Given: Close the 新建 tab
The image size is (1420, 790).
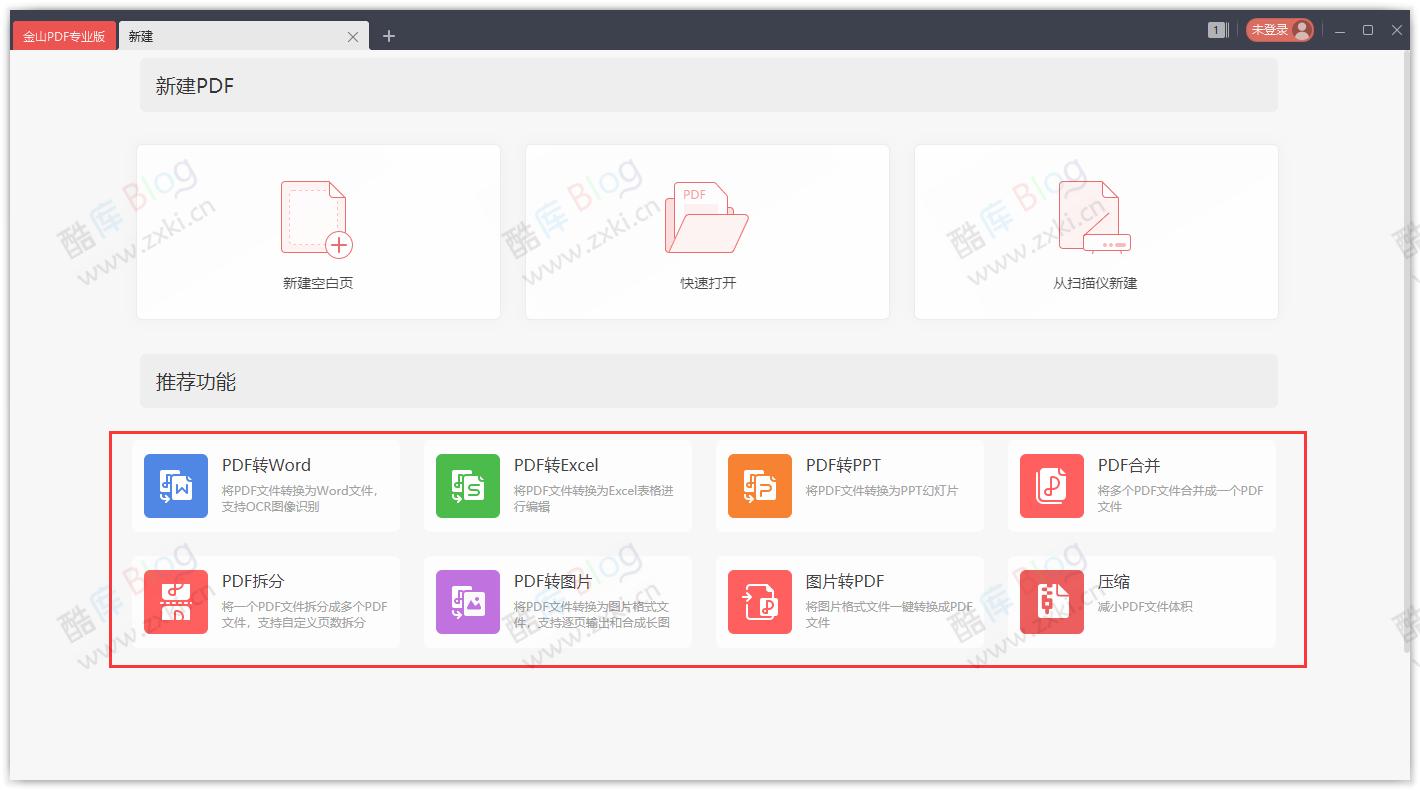Looking at the screenshot, I should point(352,36).
